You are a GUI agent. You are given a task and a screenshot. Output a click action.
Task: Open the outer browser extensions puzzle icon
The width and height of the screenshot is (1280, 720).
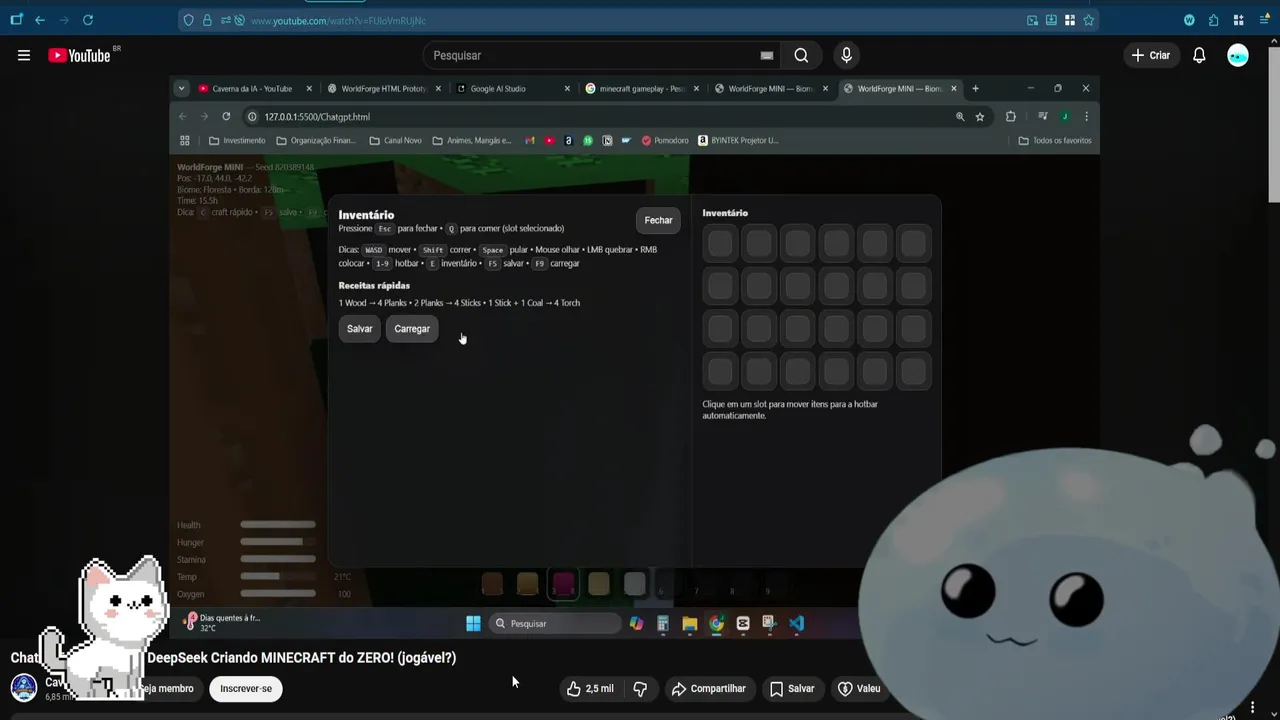[x=1213, y=20]
